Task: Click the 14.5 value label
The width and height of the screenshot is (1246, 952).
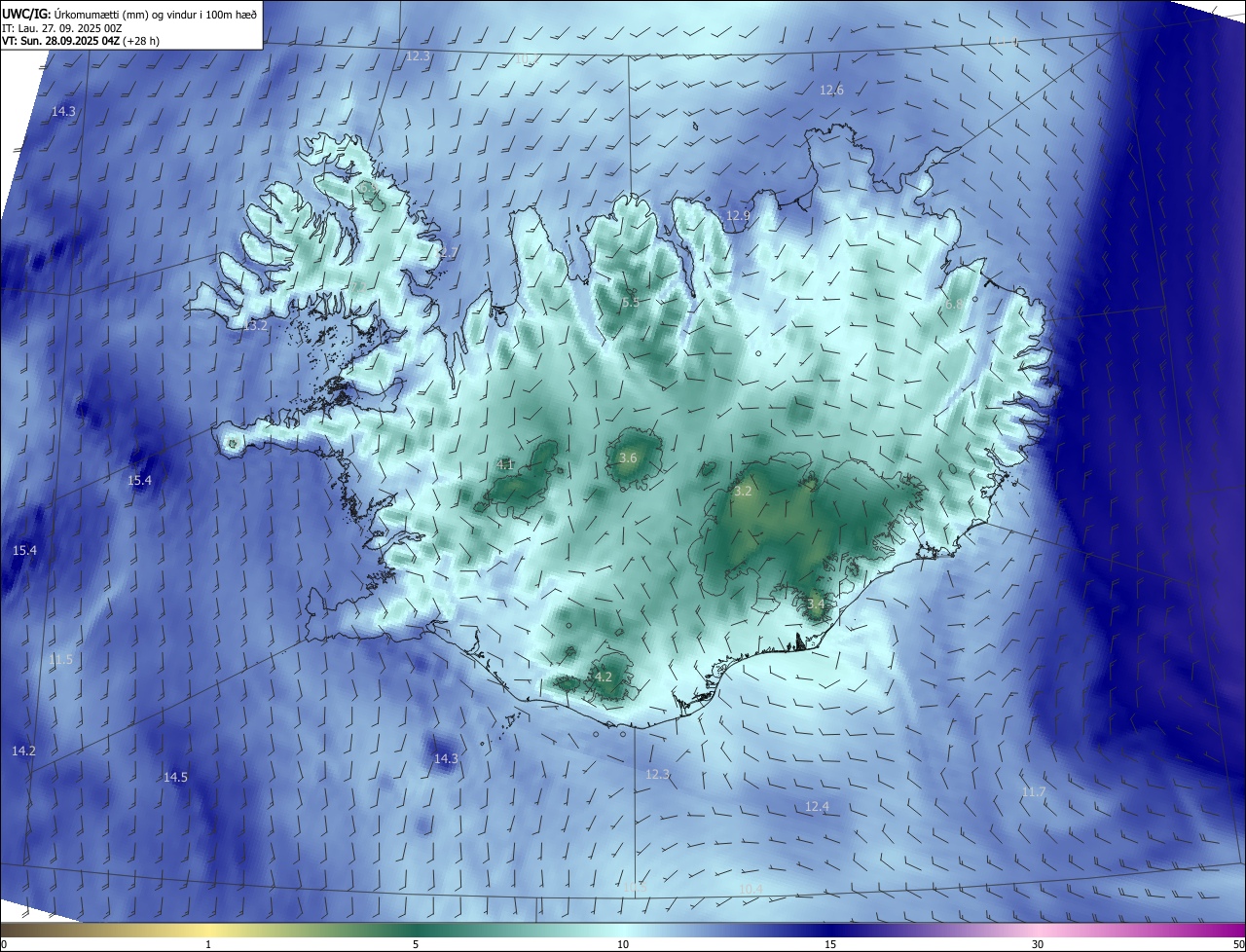Action: 175,778
